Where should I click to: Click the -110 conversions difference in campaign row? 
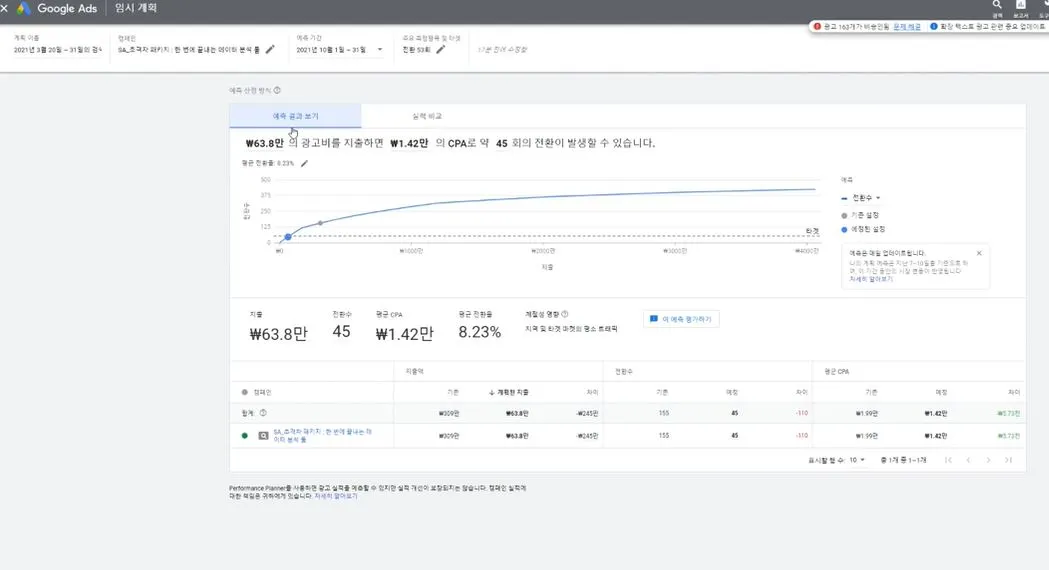point(801,436)
